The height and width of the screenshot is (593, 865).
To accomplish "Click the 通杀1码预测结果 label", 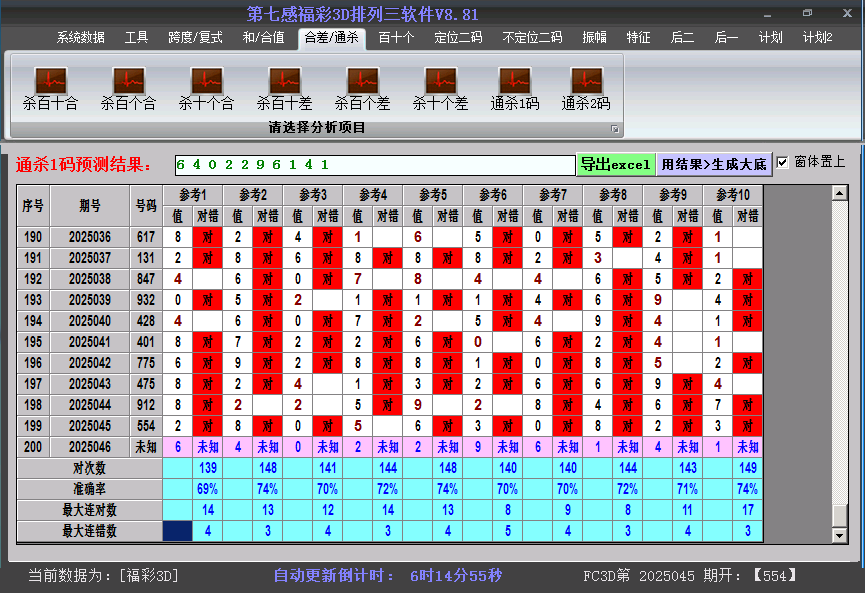I will click(83, 164).
